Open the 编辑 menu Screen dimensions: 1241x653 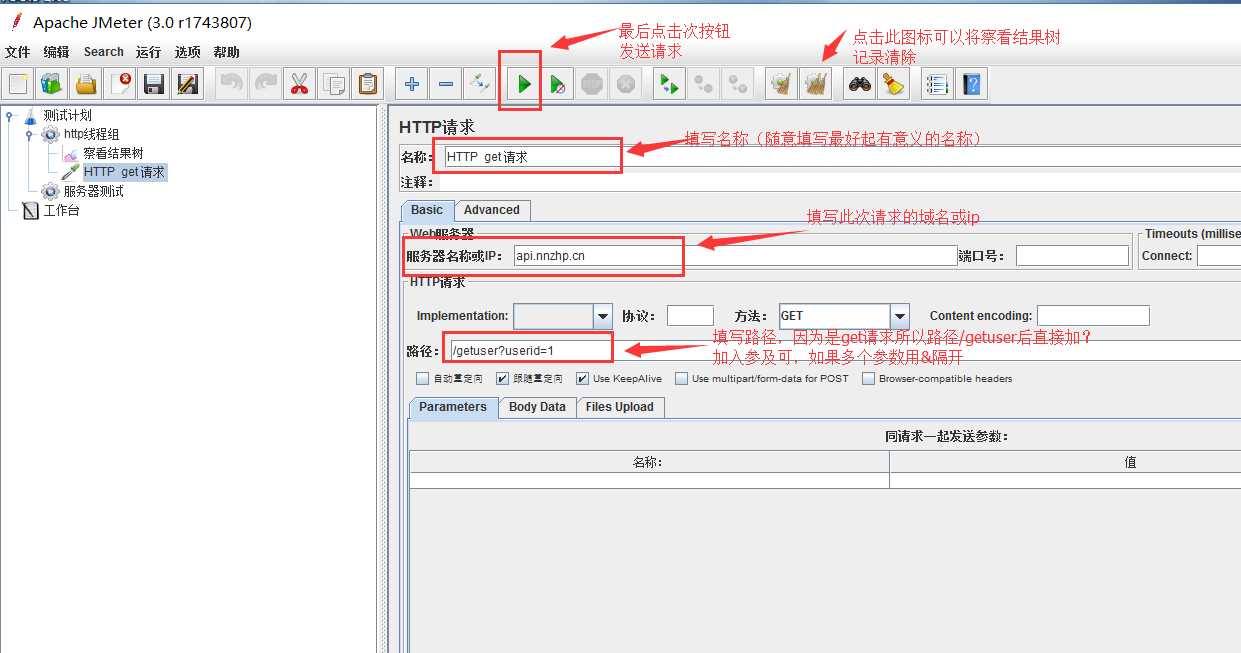56,52
